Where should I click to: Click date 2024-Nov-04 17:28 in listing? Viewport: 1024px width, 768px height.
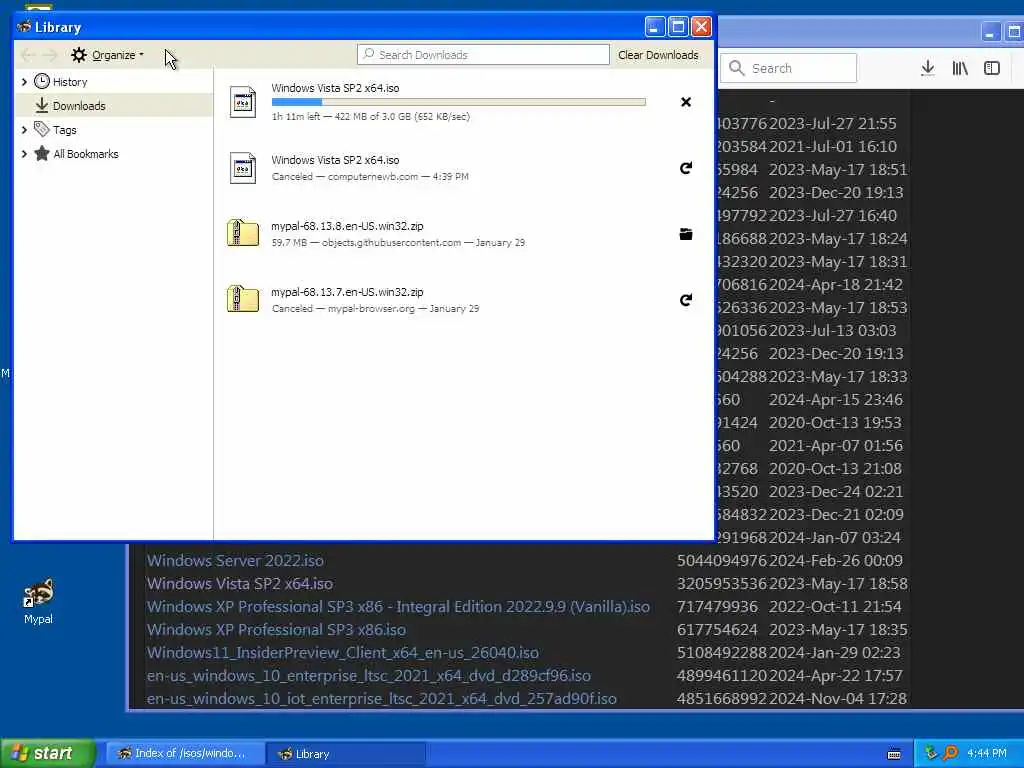click(x=838, y=698)
